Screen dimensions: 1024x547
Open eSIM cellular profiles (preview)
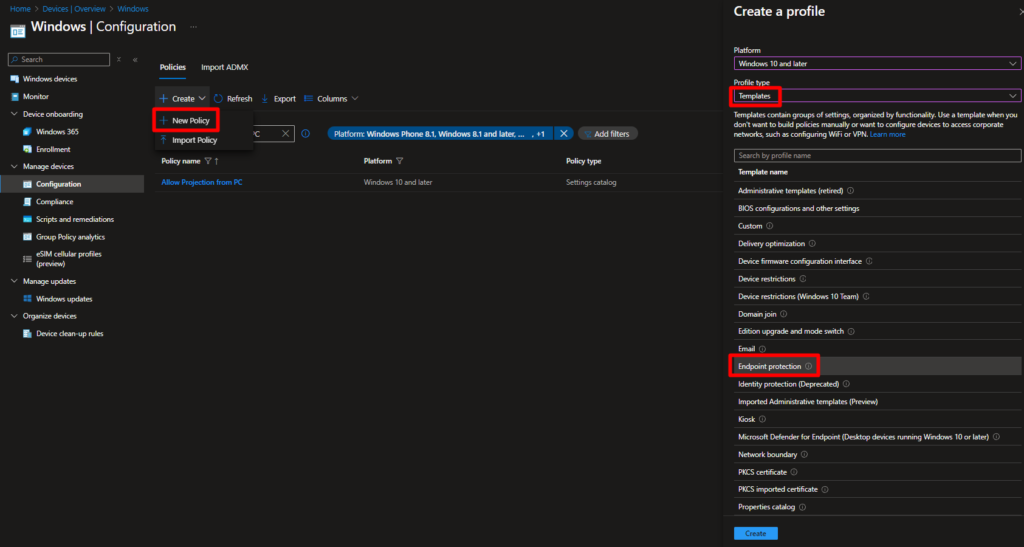pyautogui.click(x=69, y=258)
